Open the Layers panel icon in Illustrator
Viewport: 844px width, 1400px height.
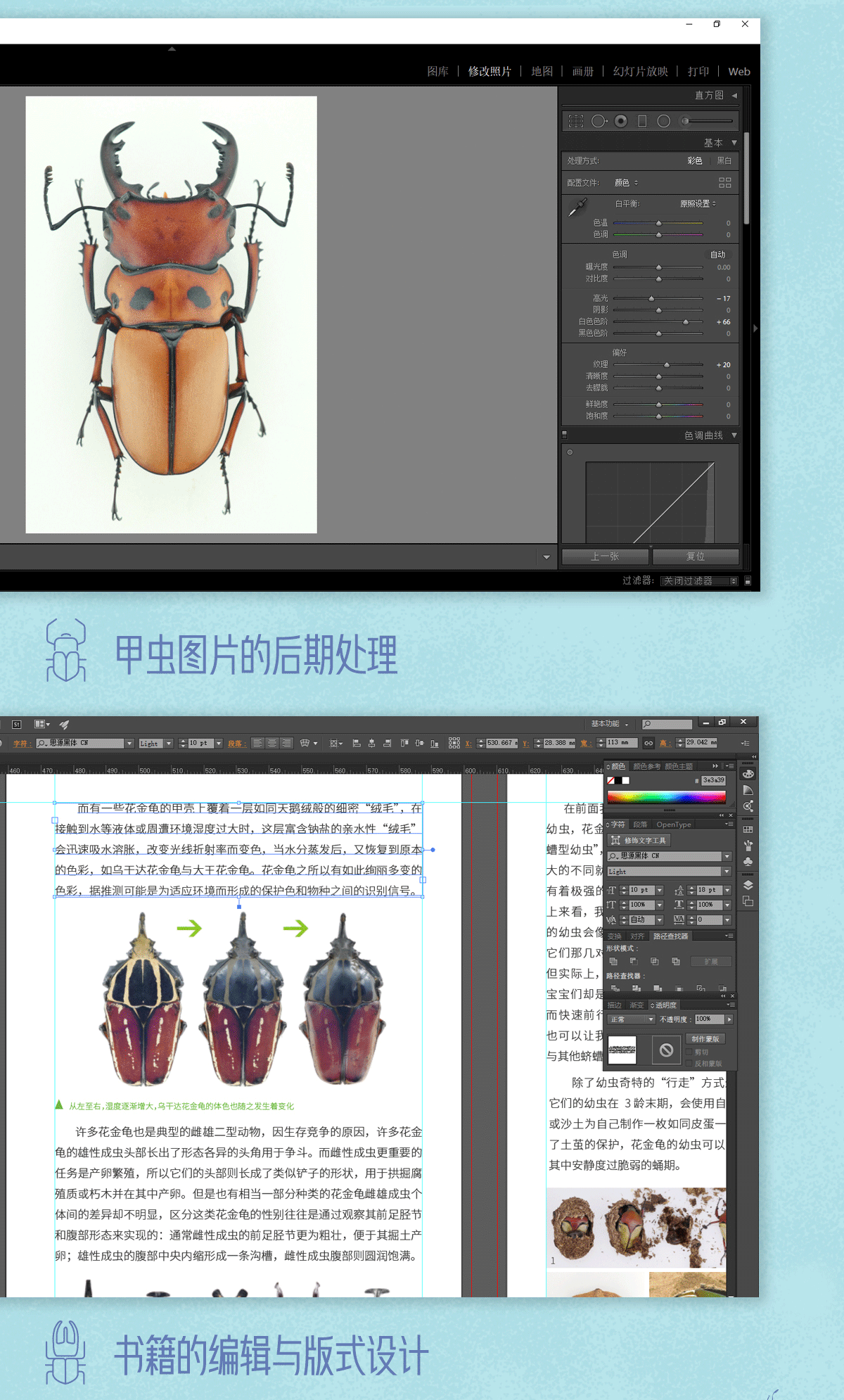748,885
